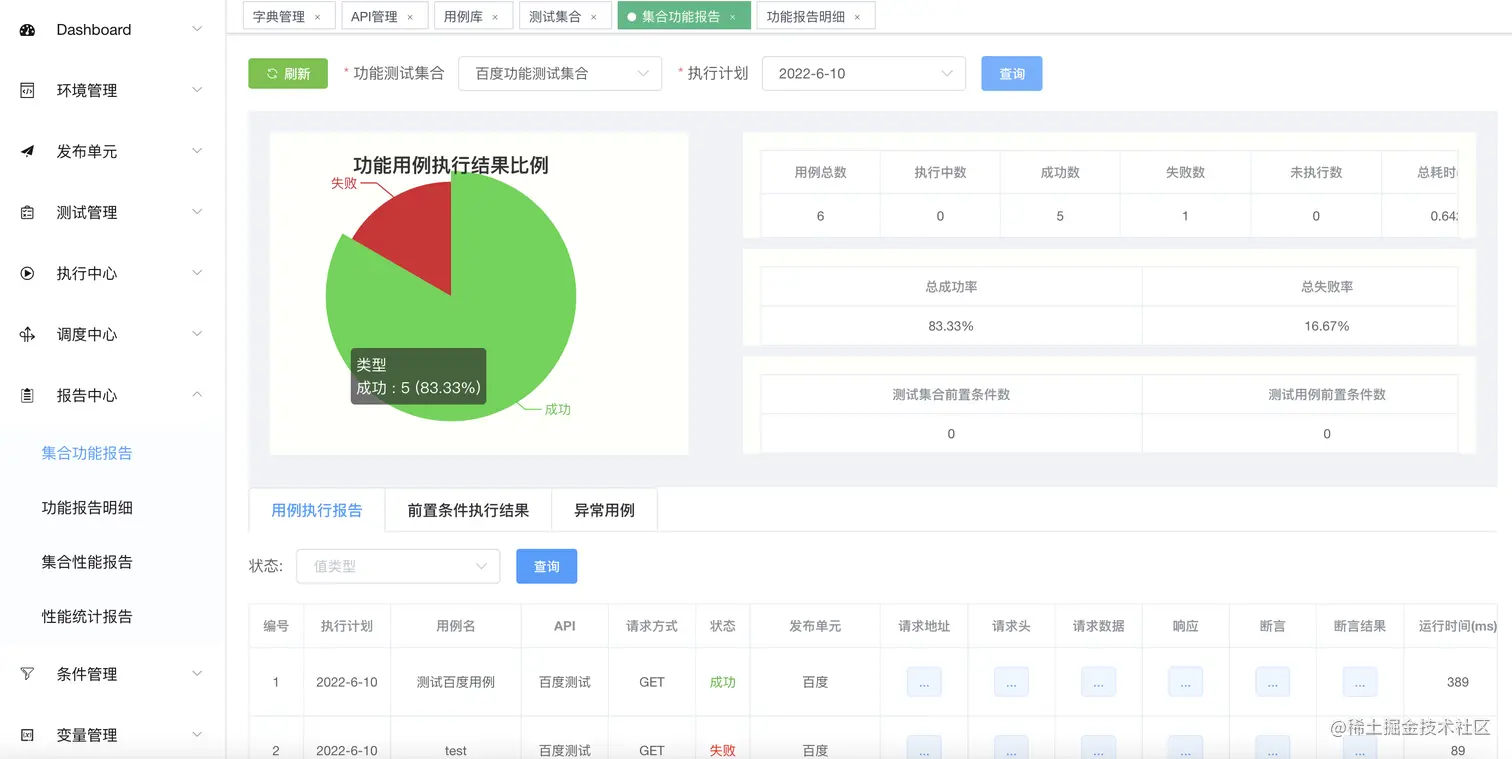Click the 用例名 column header
This screenshot has height=759, width=1512.
(x=456, y=626)
